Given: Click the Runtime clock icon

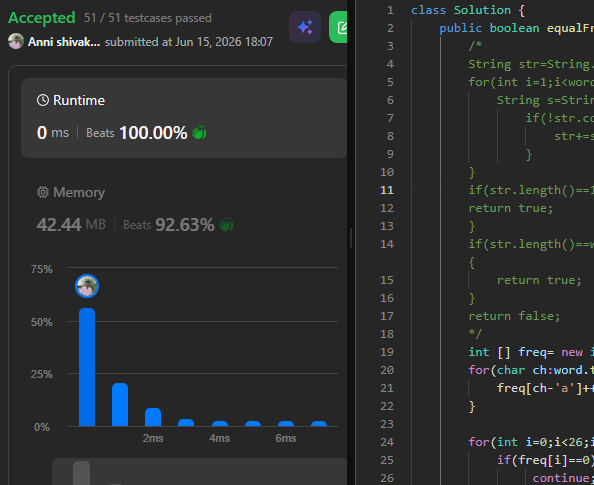Looking at the screenshot, I should click(43, 100).
